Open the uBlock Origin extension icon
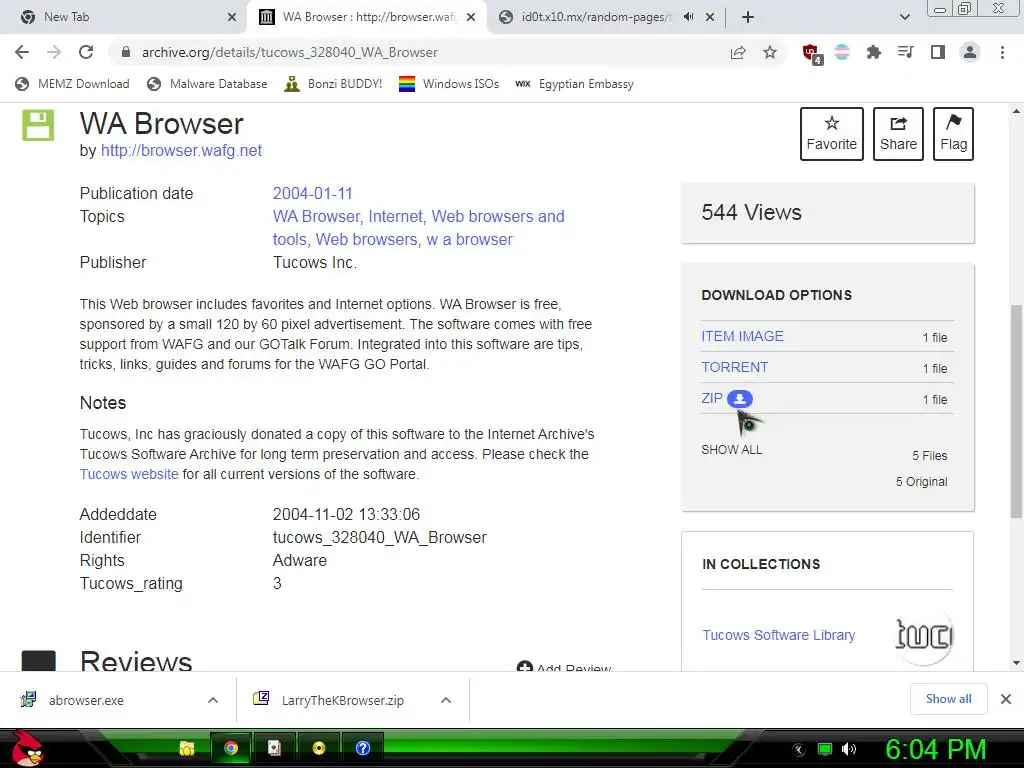Image resolution: width=1024 pixels, height=768 pixels. [812, 54]
